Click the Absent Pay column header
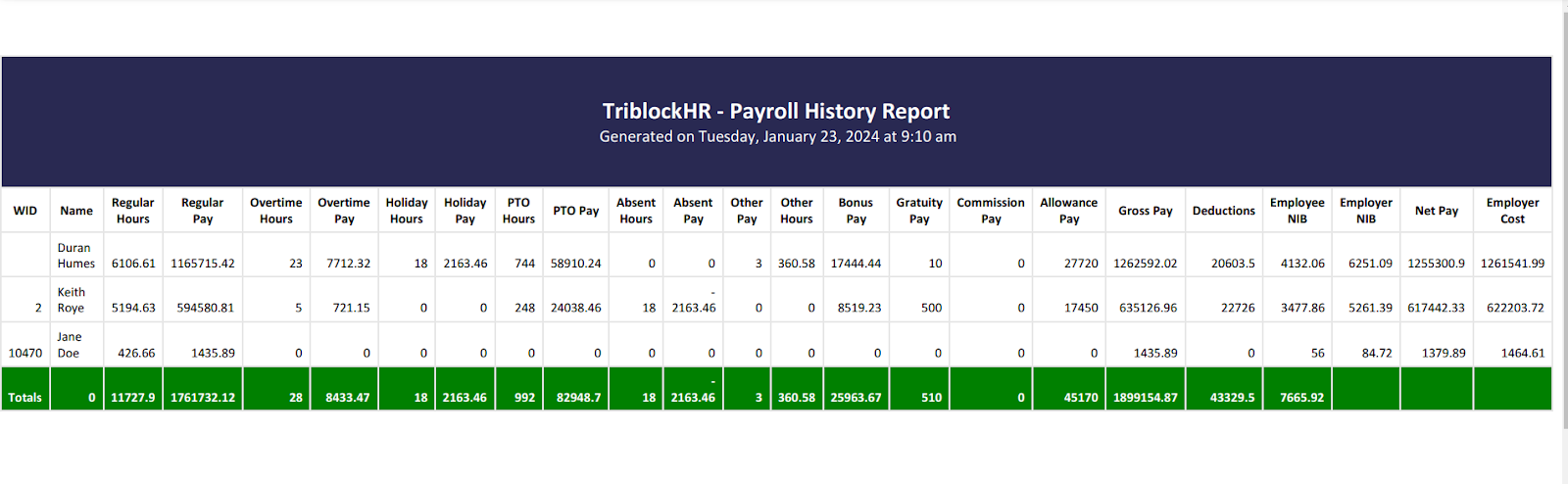Image resolution: width=1568 pixels, height=484 pixels. pyautogui.click(x=693, y=211)
